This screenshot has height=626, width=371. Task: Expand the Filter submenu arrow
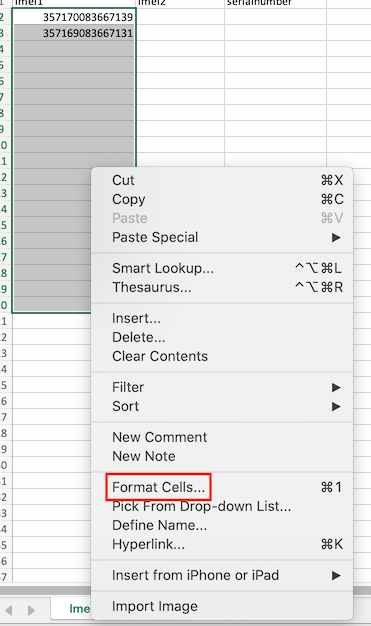click(336, 387)
